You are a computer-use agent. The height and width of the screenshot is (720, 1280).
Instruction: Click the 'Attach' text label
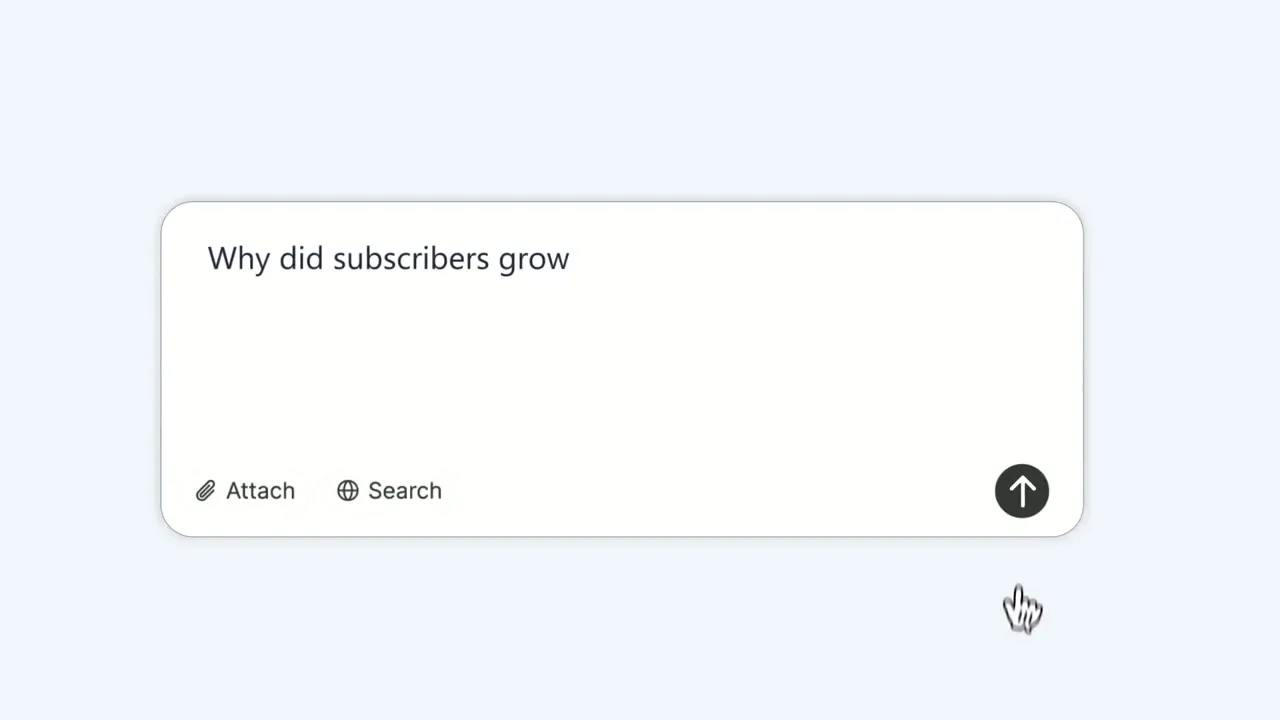click(260, 491)
